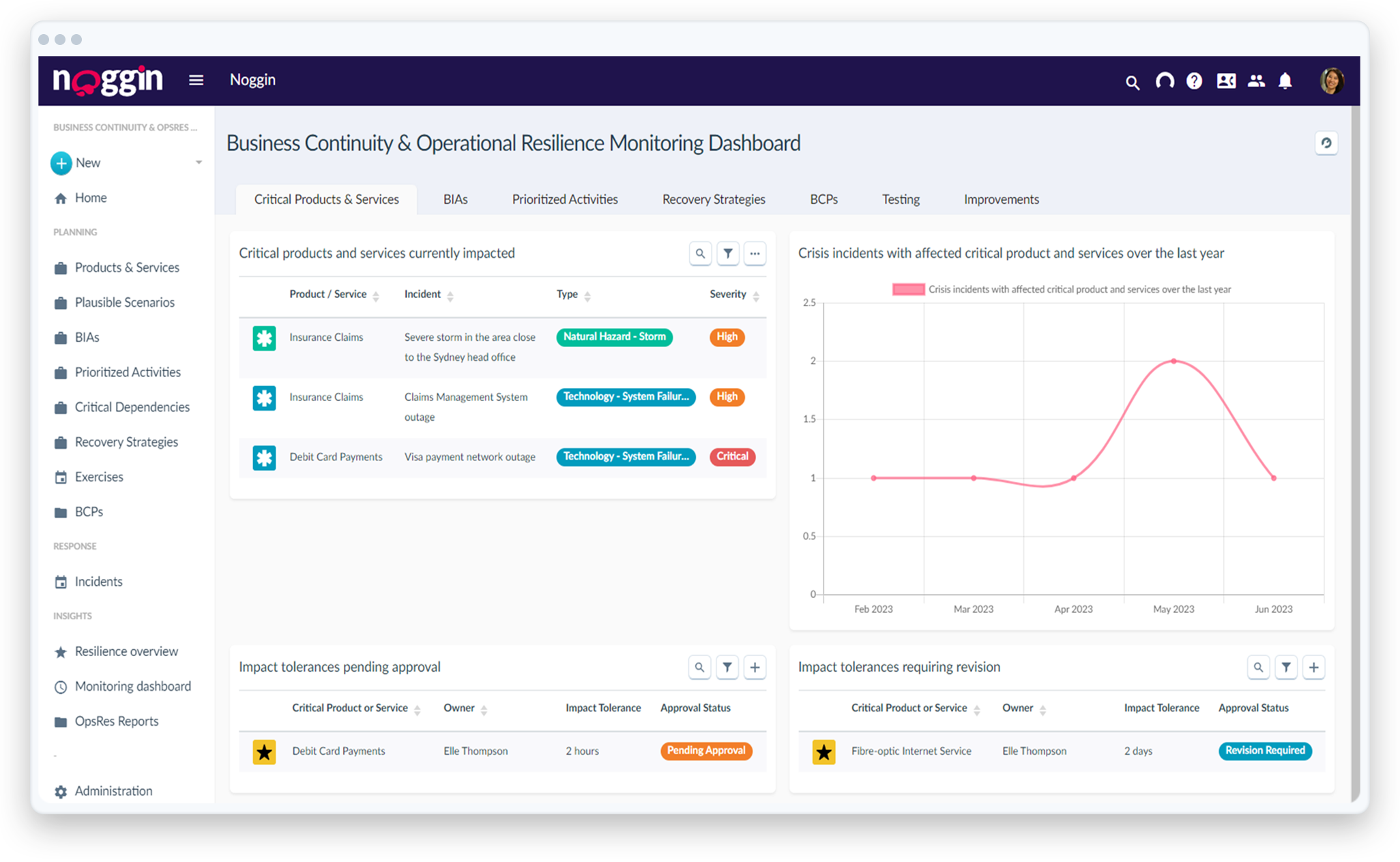This screenshot has height=862, width=1400.
Task: Switch to the Recovery Strategies tab
Action: point(713,199)
